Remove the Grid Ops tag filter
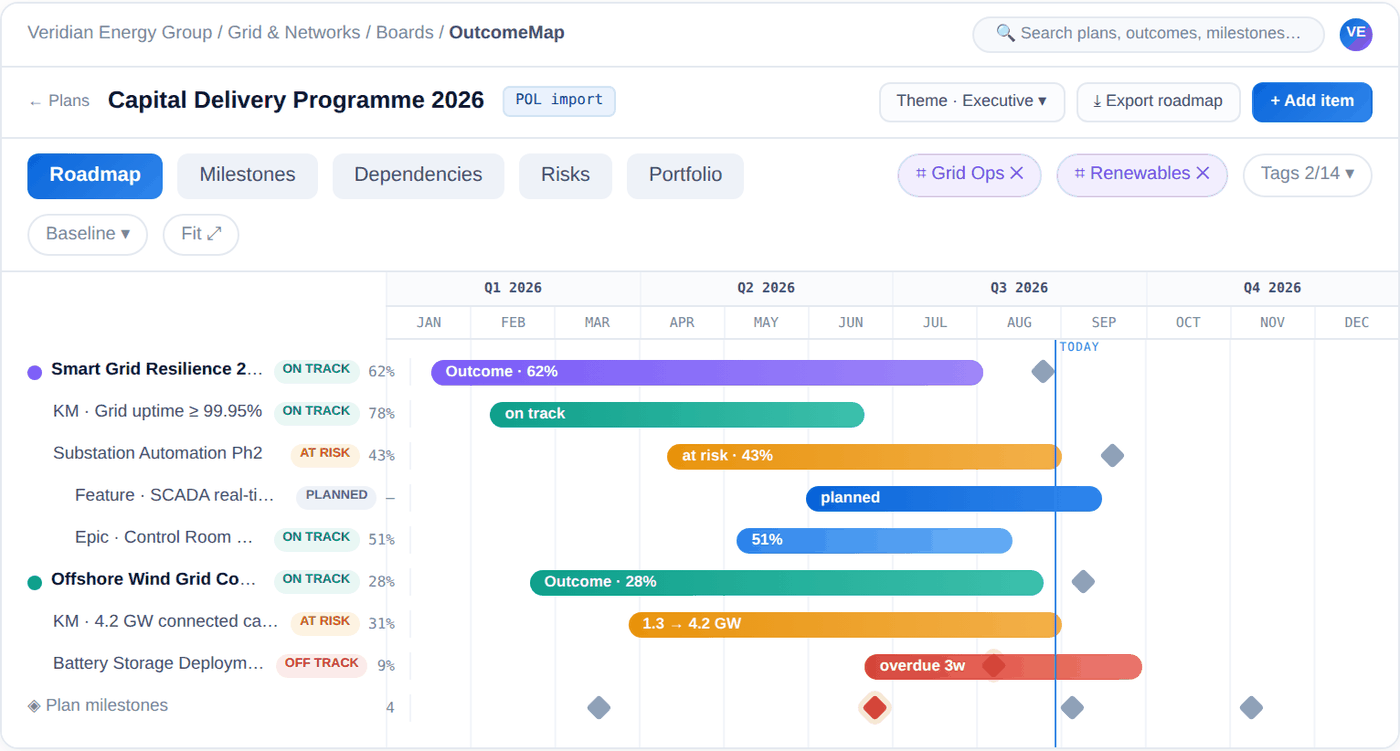 pos(1017,174)
